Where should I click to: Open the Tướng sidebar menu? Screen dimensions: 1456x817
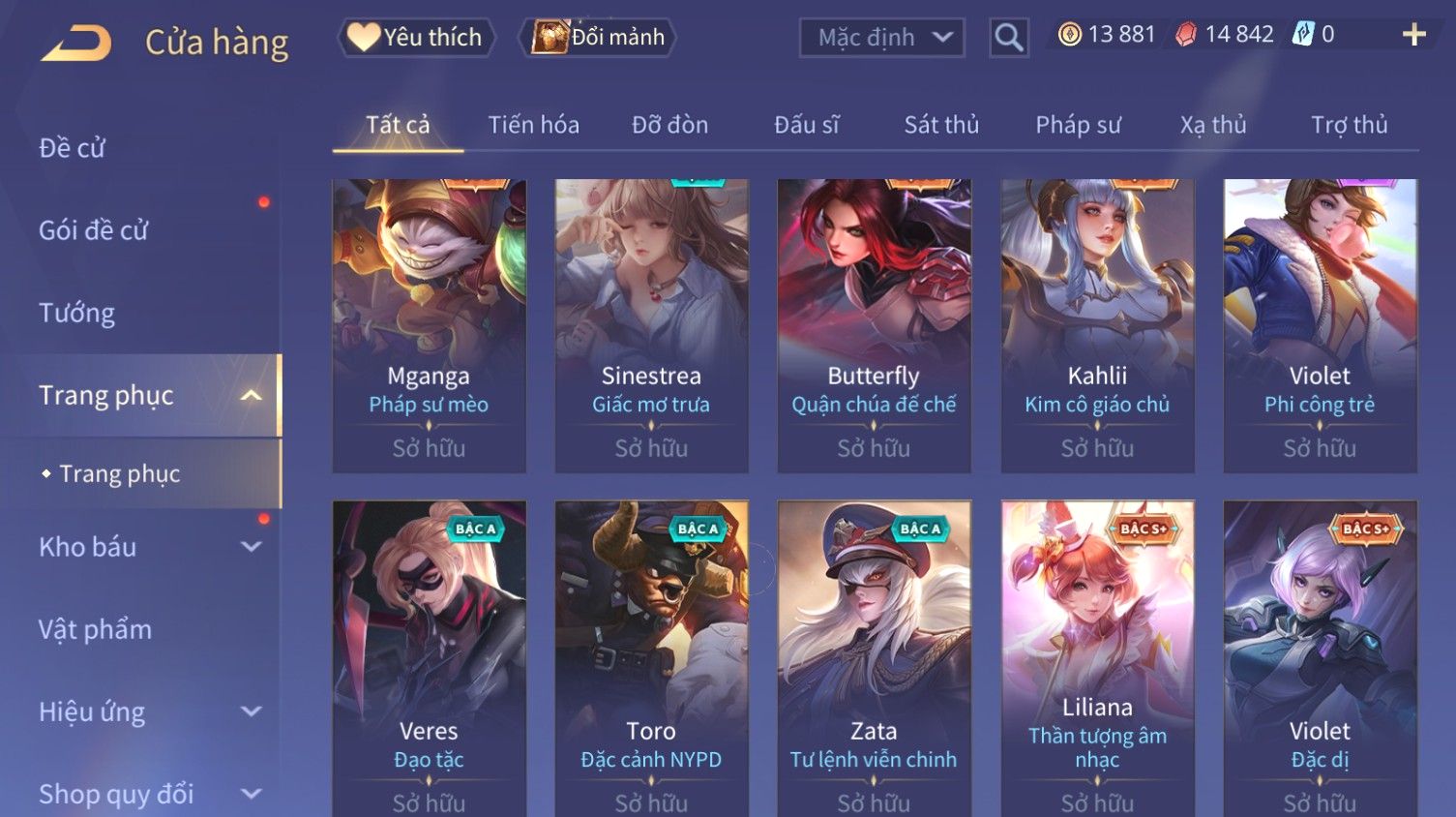76,313
